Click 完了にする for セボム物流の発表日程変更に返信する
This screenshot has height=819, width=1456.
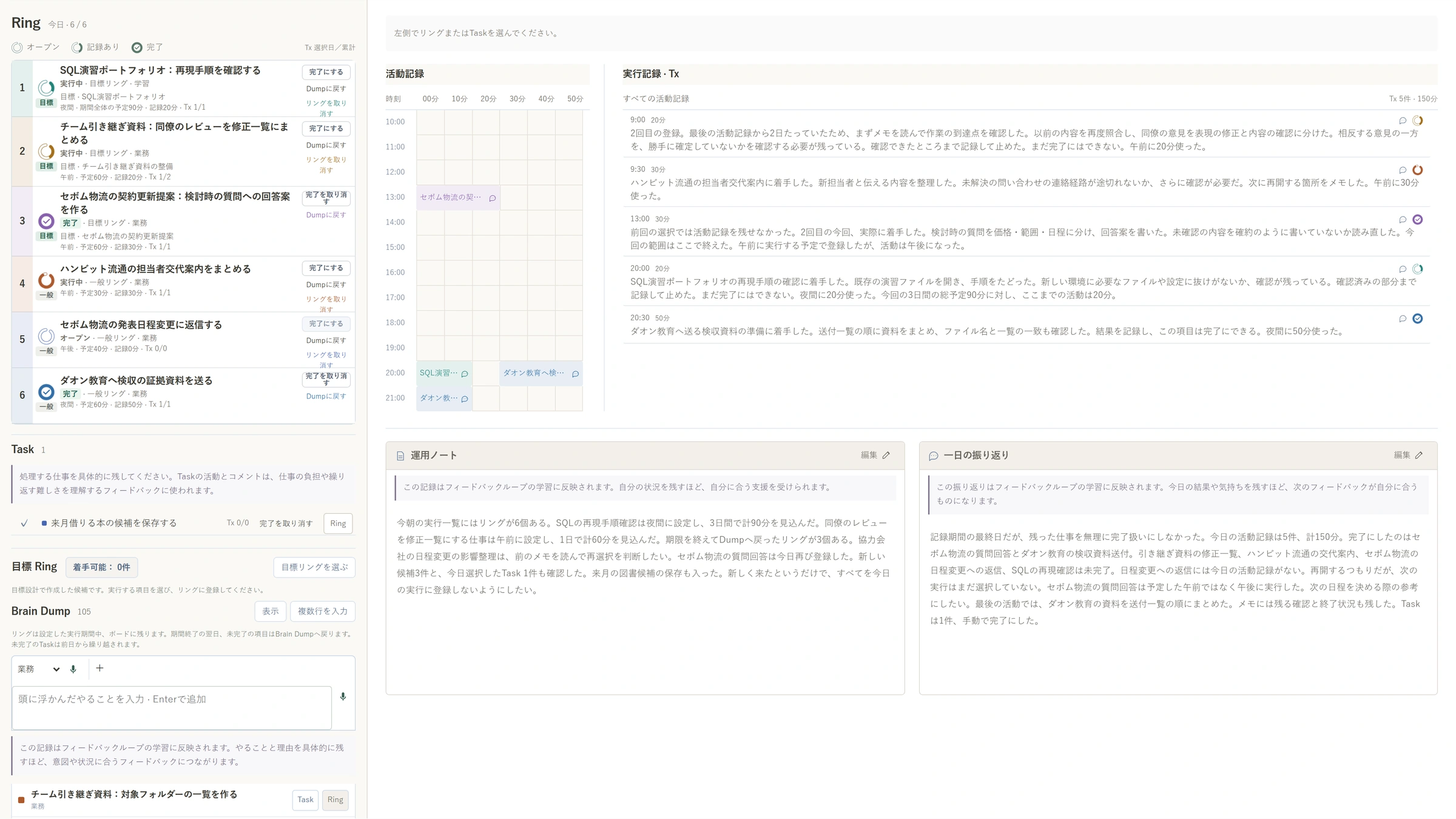click(x=326, y=324)
